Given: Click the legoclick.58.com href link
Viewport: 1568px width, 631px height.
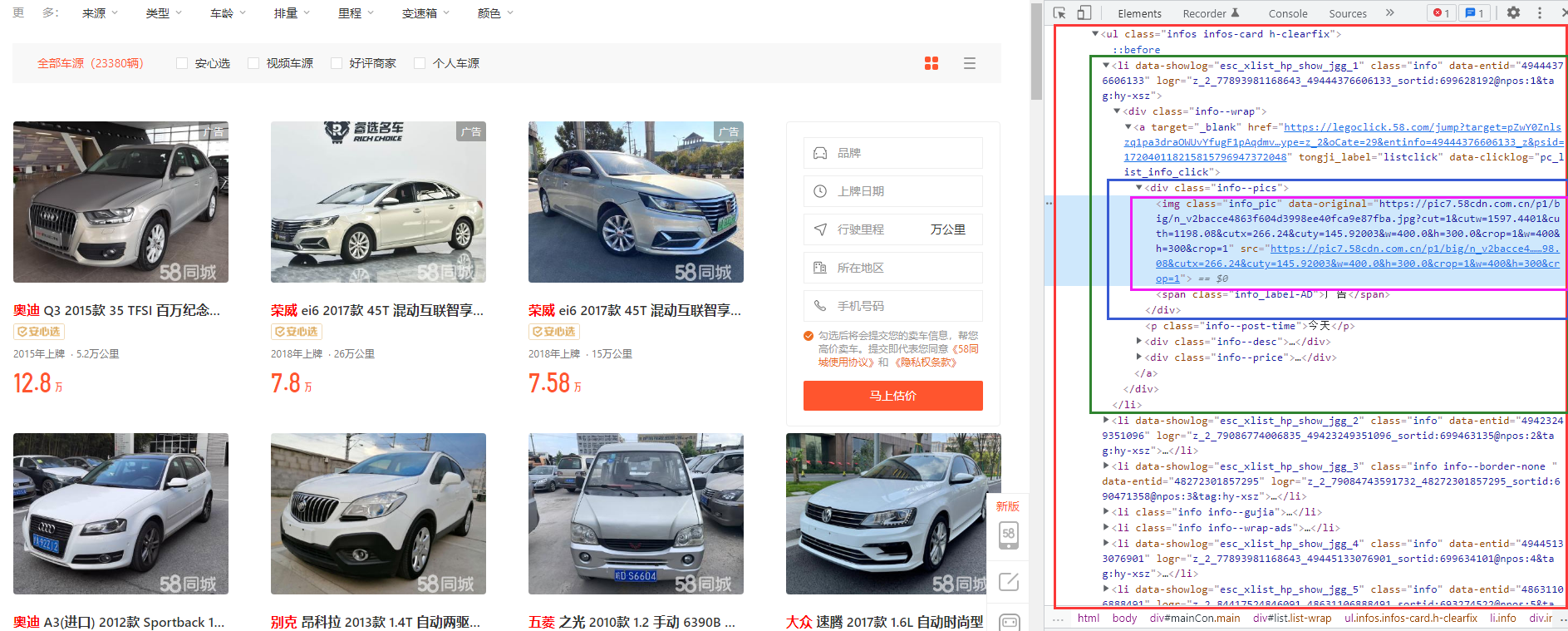Looking at the screenshot, I should 1343,142.
